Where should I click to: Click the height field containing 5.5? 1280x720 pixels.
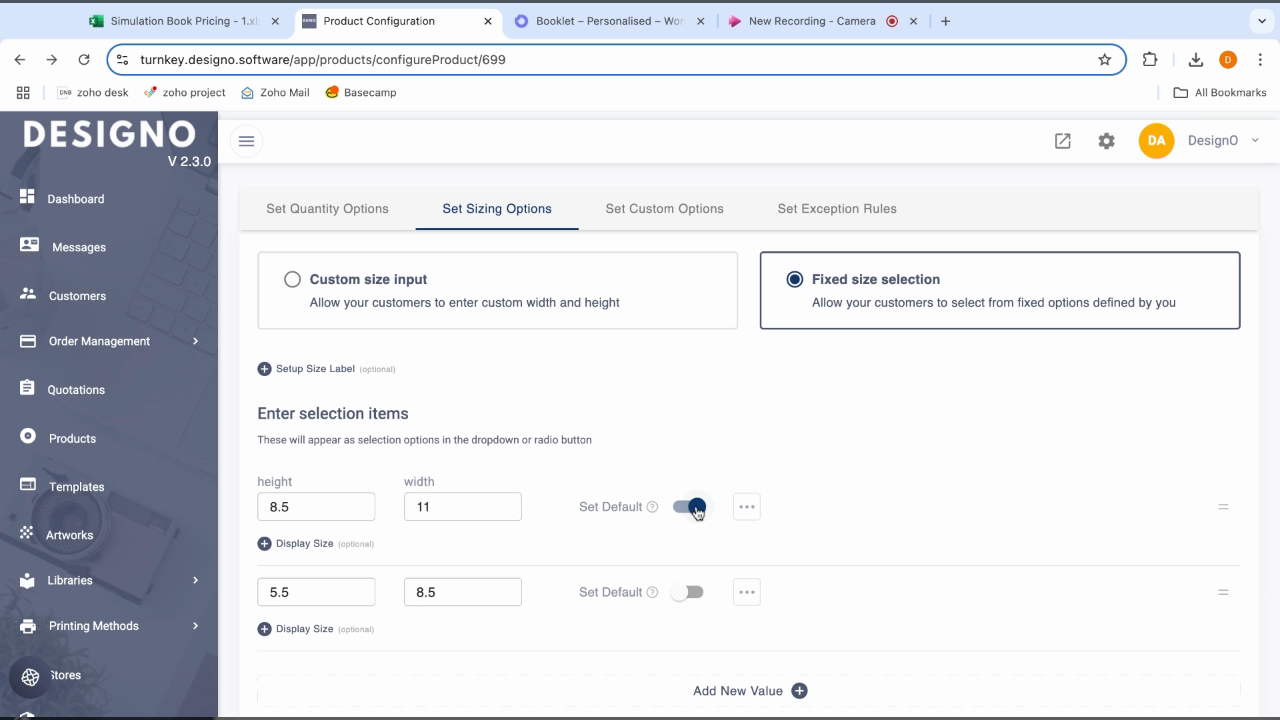pos(316,592)
